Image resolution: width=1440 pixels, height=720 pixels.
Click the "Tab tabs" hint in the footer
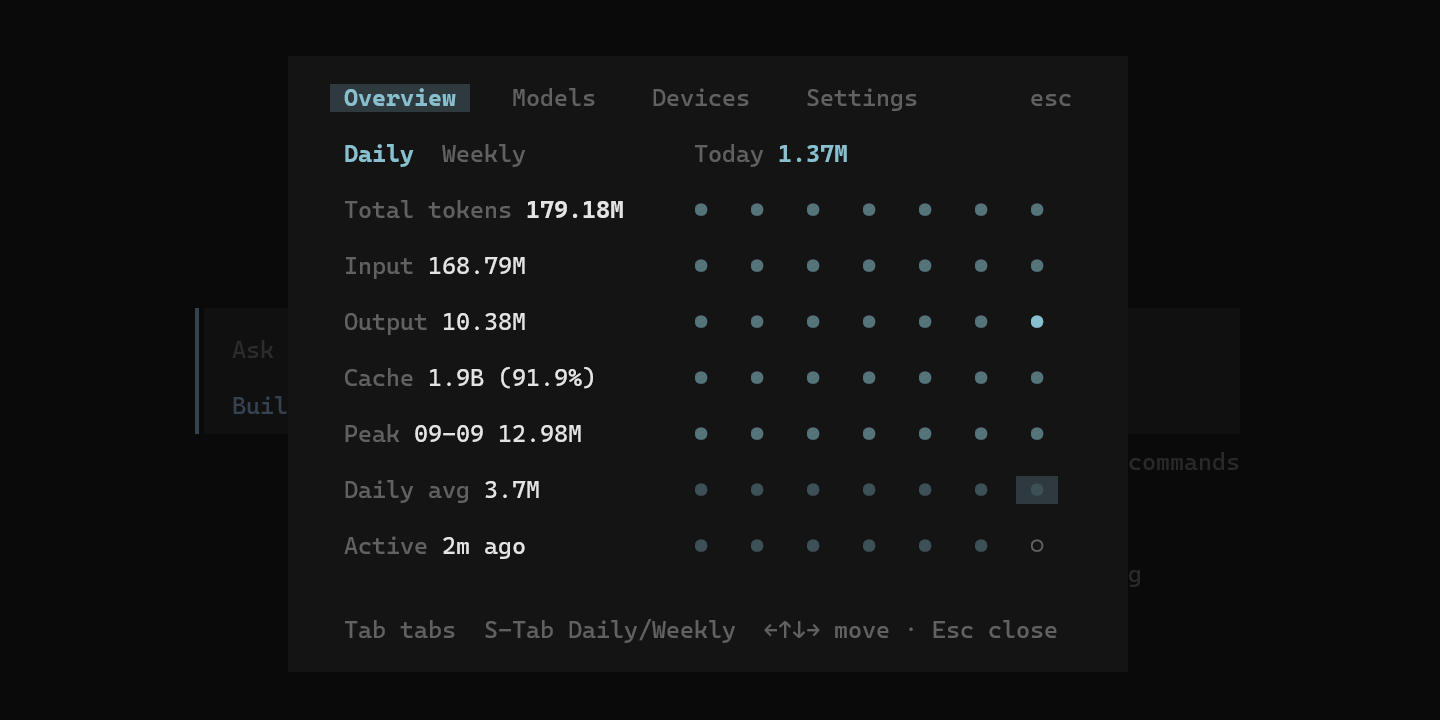(400, 630)
